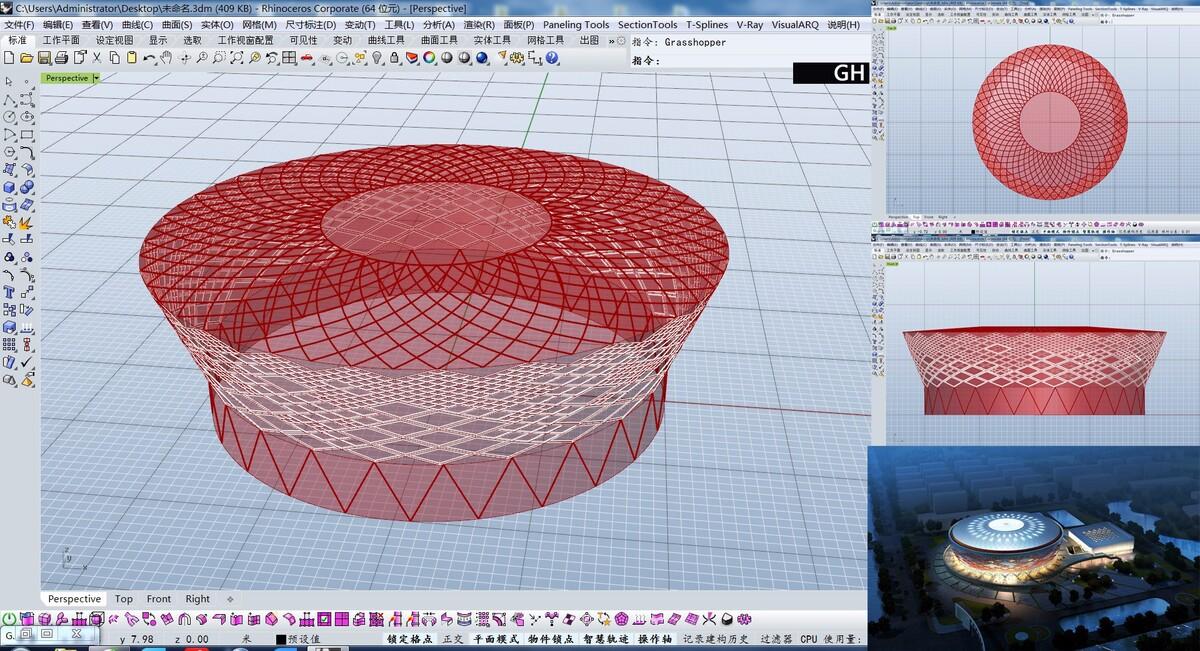Click the Lock objects padlock icon

pos(394,58)
